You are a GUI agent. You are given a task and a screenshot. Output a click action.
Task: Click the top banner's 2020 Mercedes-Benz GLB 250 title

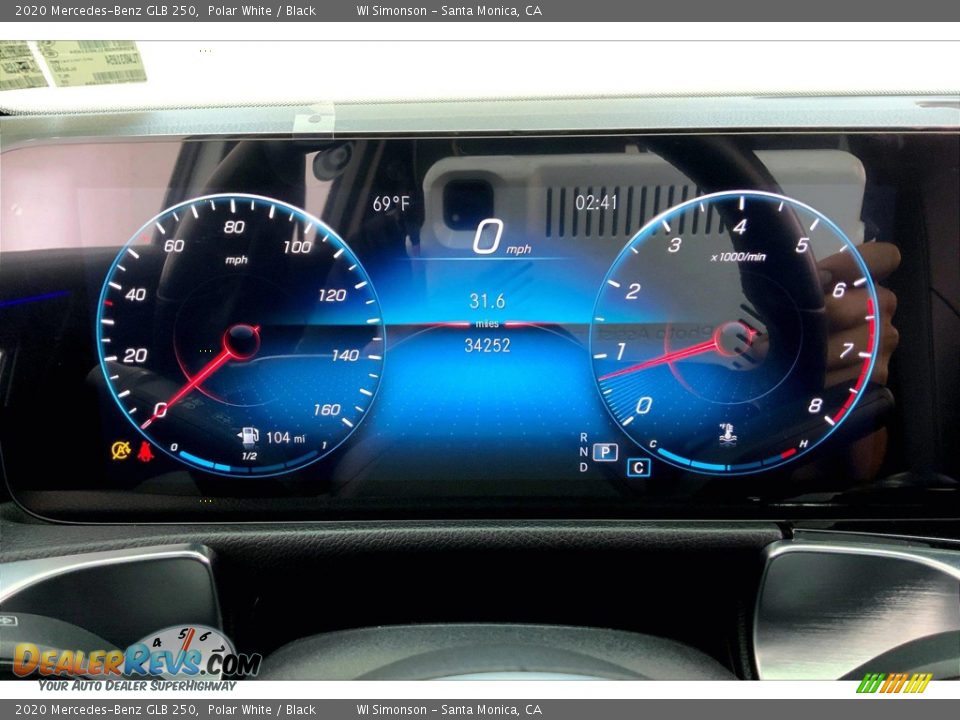coord(107,10)
